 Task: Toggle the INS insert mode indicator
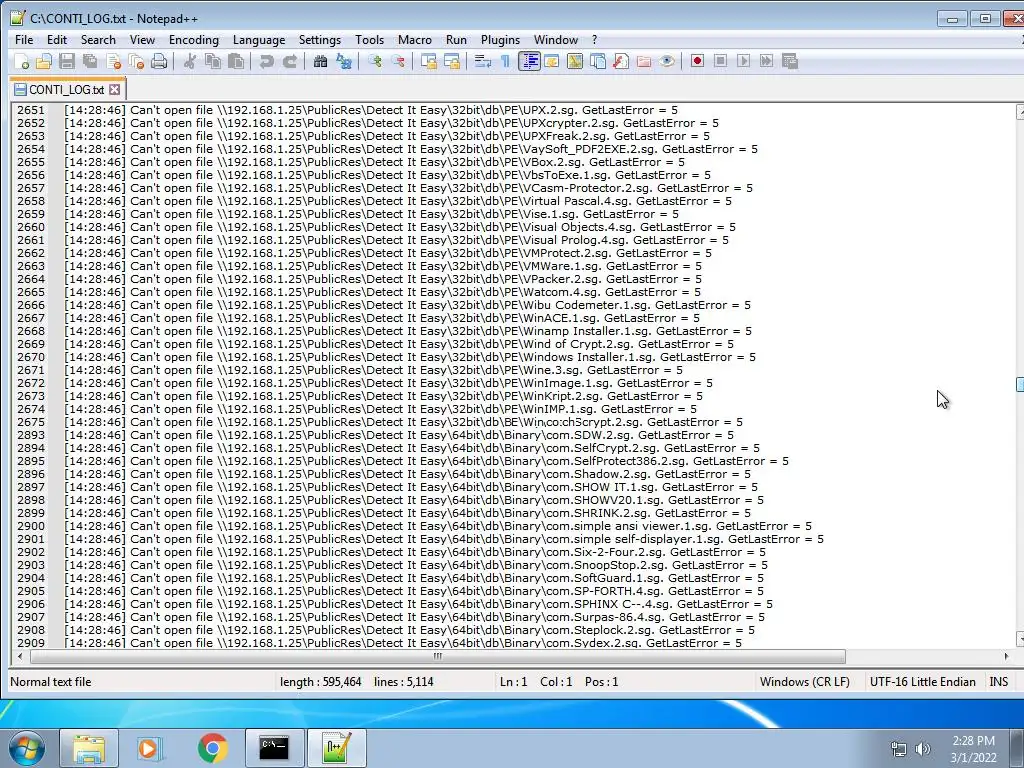click(999, 682)
